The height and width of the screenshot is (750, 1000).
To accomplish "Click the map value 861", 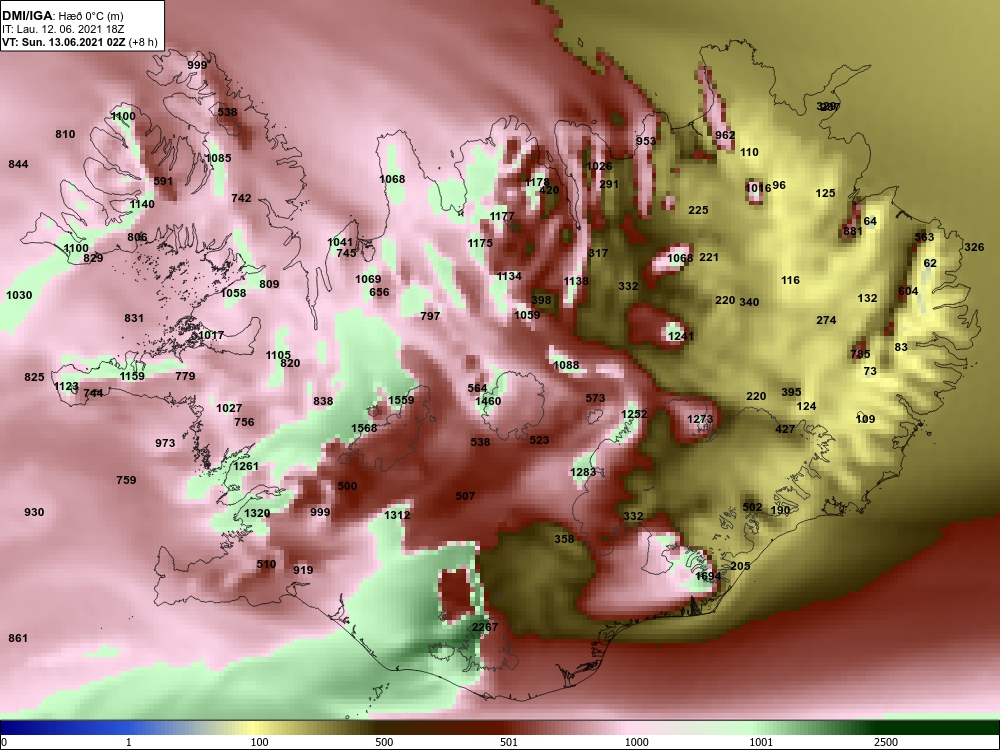I will 18,638.
